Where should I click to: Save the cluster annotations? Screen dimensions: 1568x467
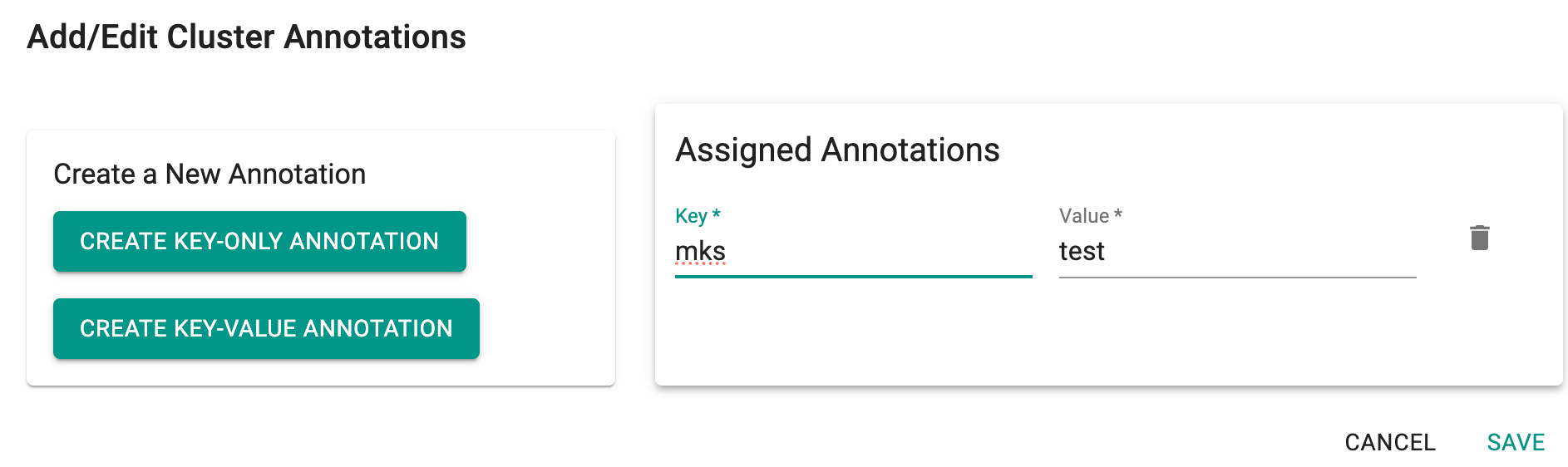pos(1516,442)
